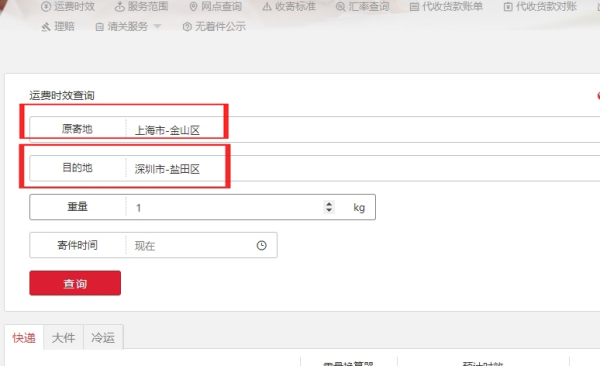
Task: Click the 目的地 label
Action: (x=77, y=168)
